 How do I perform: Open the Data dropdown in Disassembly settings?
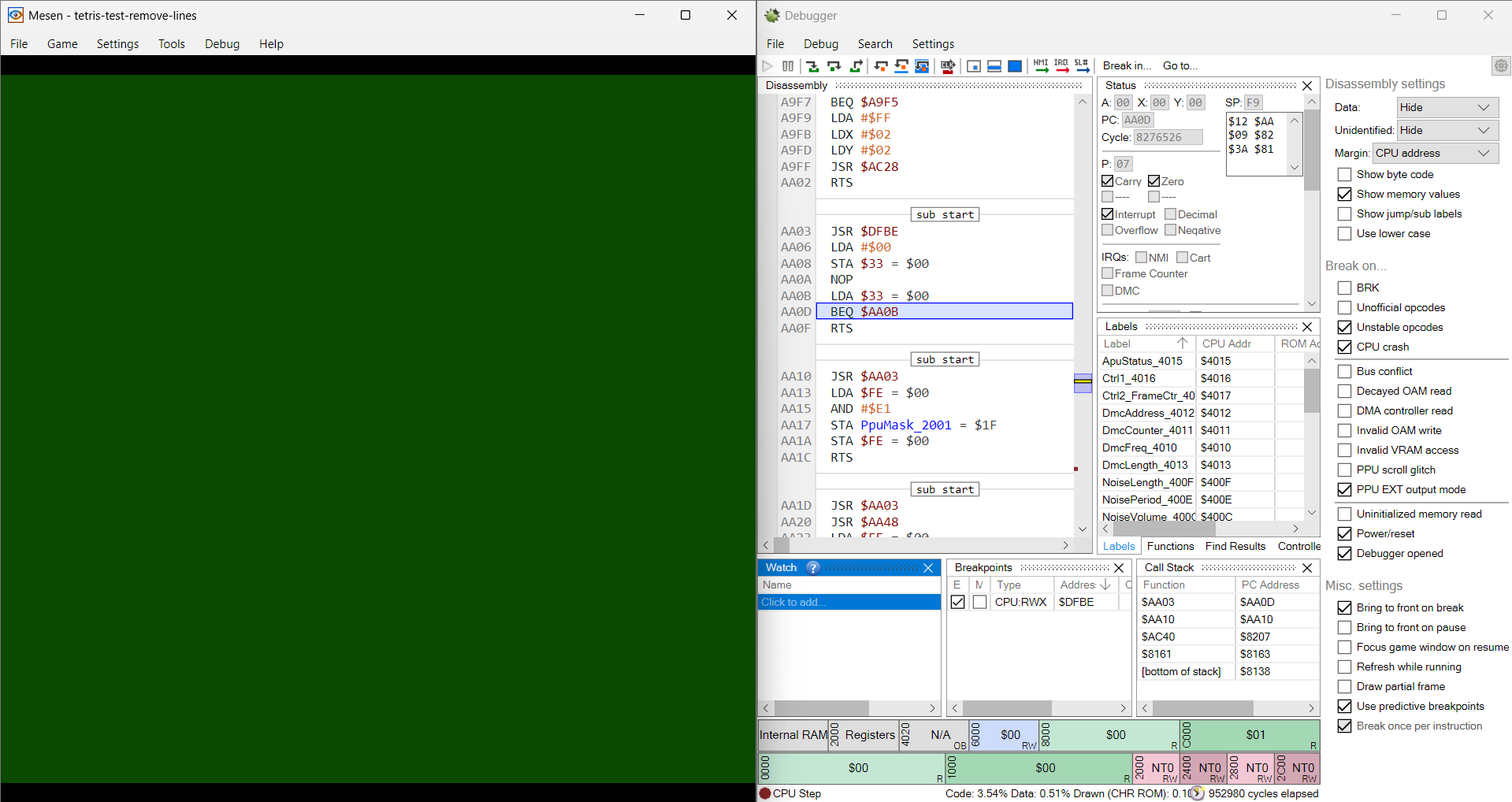(1447, 107)
